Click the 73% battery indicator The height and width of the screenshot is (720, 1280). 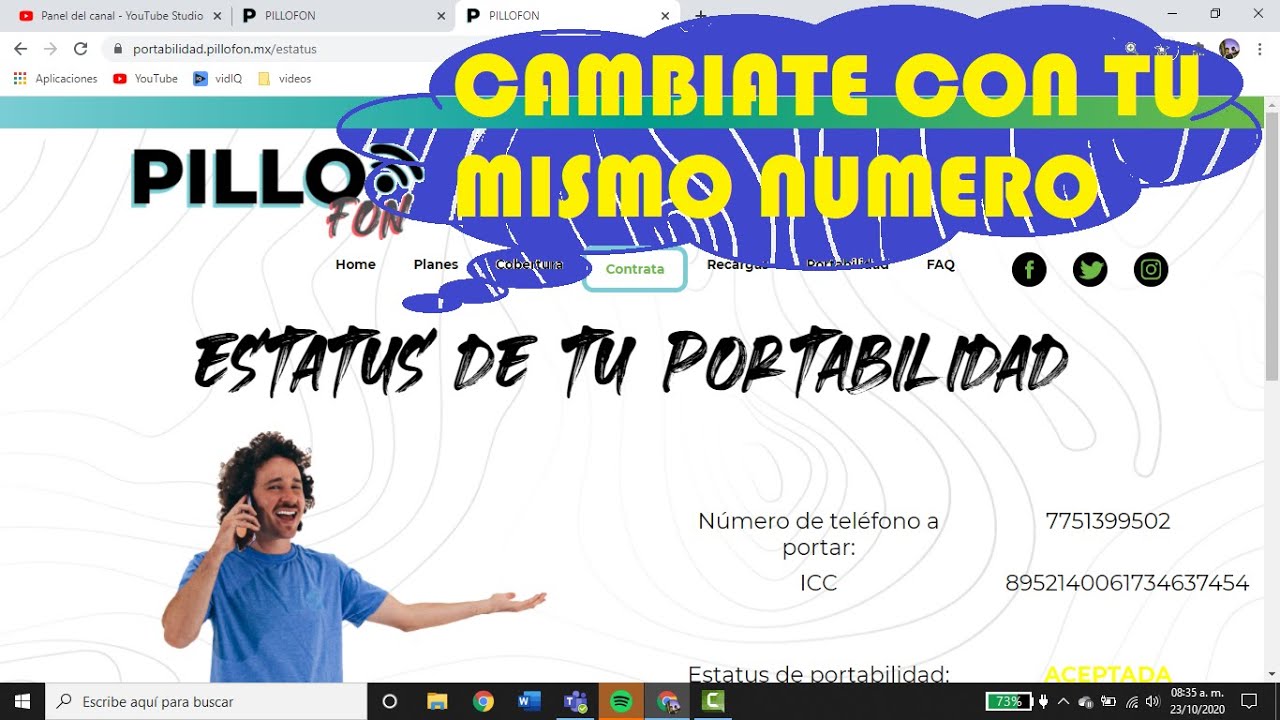click(1009, 701)
